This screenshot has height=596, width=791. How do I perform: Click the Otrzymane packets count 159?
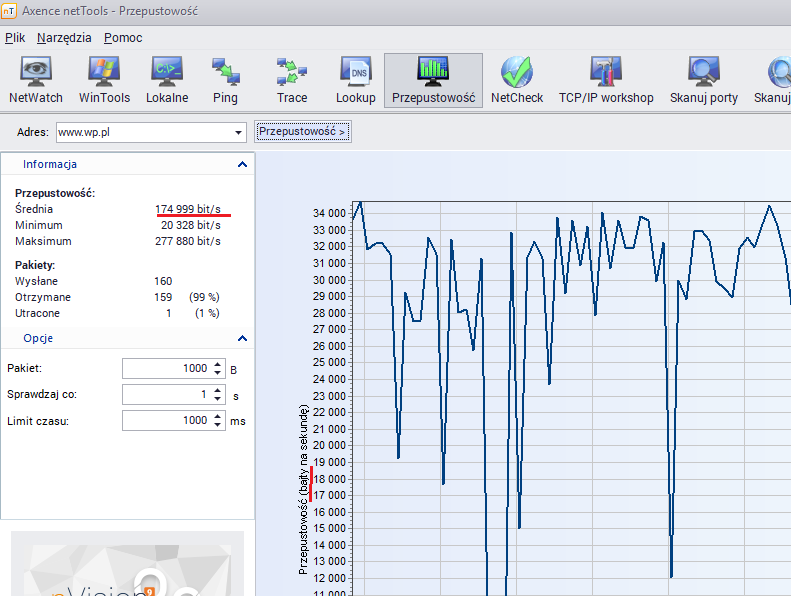[x=163, y=297]
